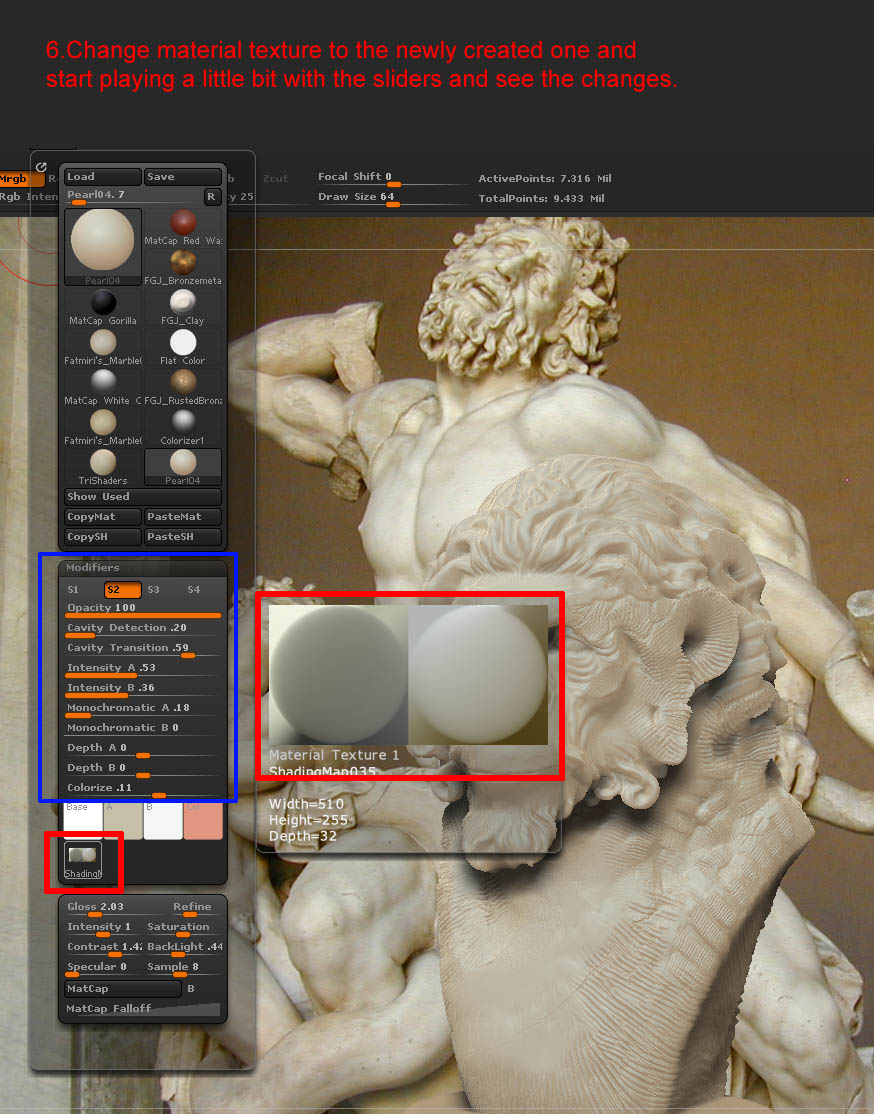Select the Fatmiri's Marble material next to Flat Color
This screenshot has height=1114, width=874.
click(x=103, y=347)
